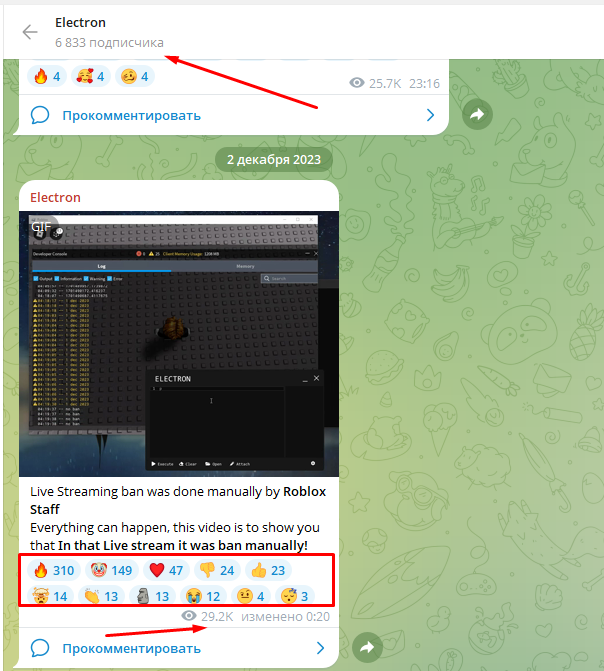The image size is (604, 671).
Task: Expand comments chevron on Roblox ban post
Action: point(320,648)
